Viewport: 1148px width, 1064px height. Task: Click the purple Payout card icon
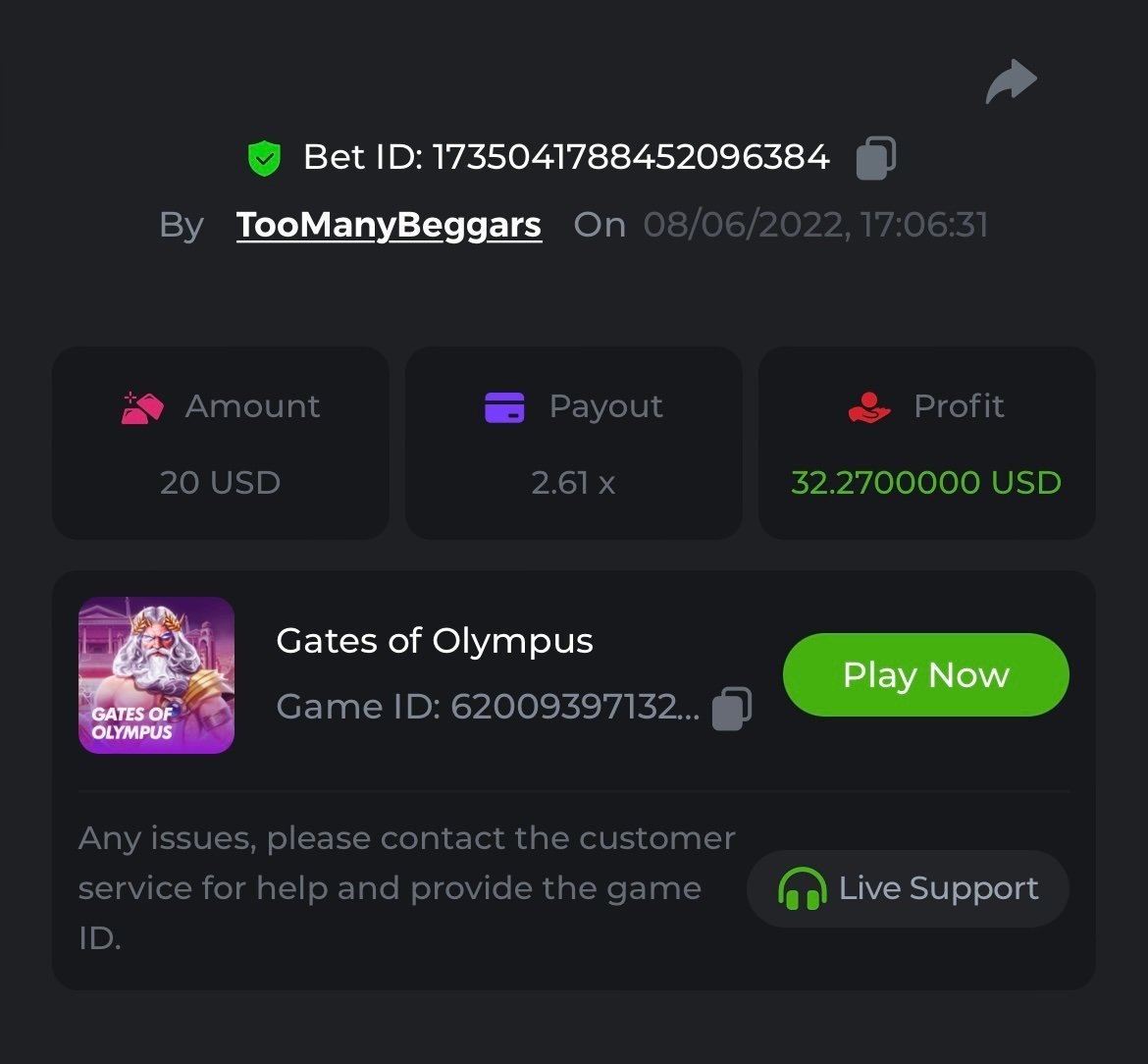pyautogui.click(x=504, y=407)
